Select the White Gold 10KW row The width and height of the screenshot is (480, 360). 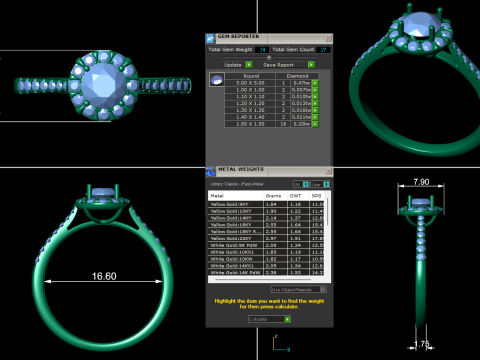click(266, 259)
